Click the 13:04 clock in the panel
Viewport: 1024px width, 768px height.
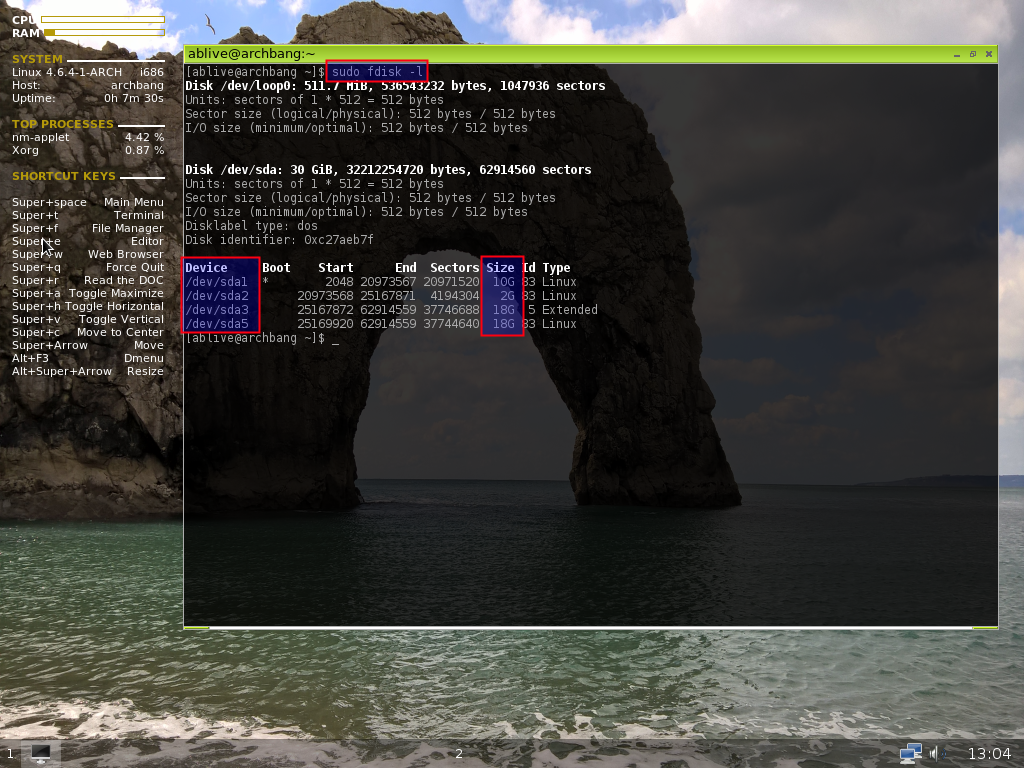(x=989, y=754)
